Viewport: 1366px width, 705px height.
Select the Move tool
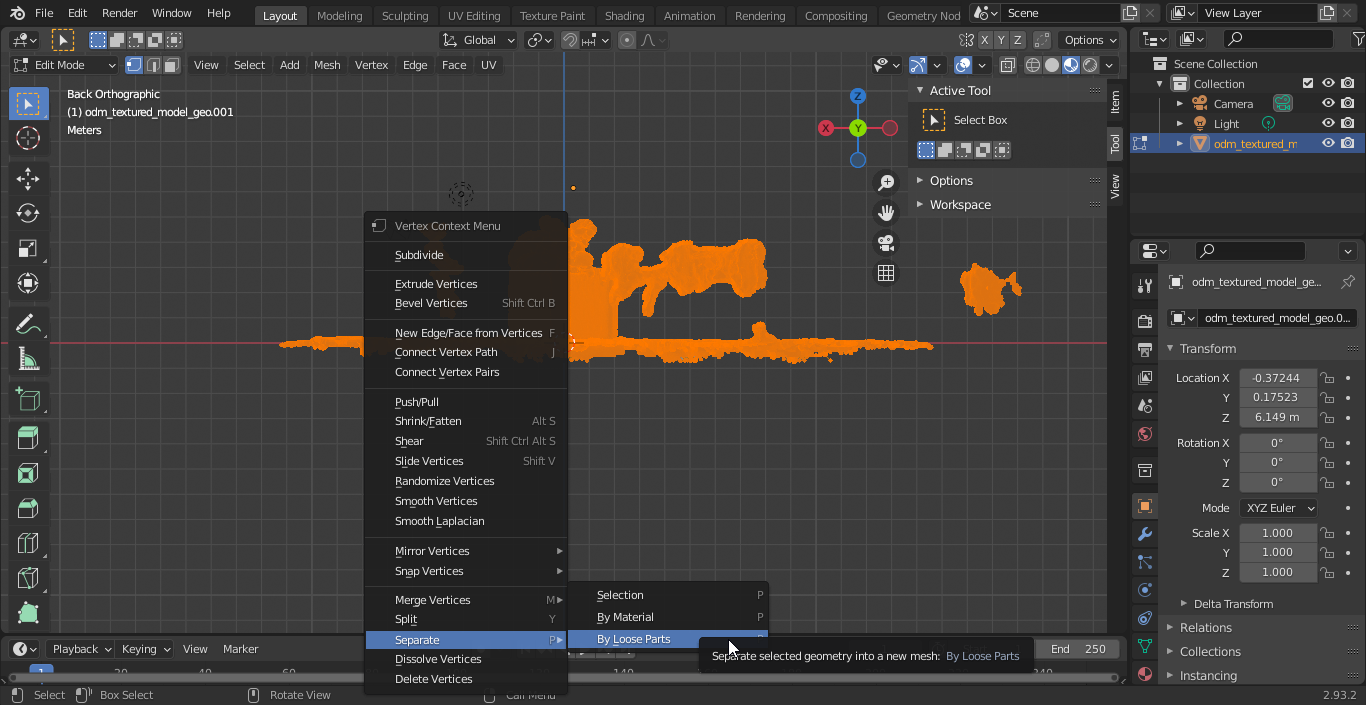28,179
